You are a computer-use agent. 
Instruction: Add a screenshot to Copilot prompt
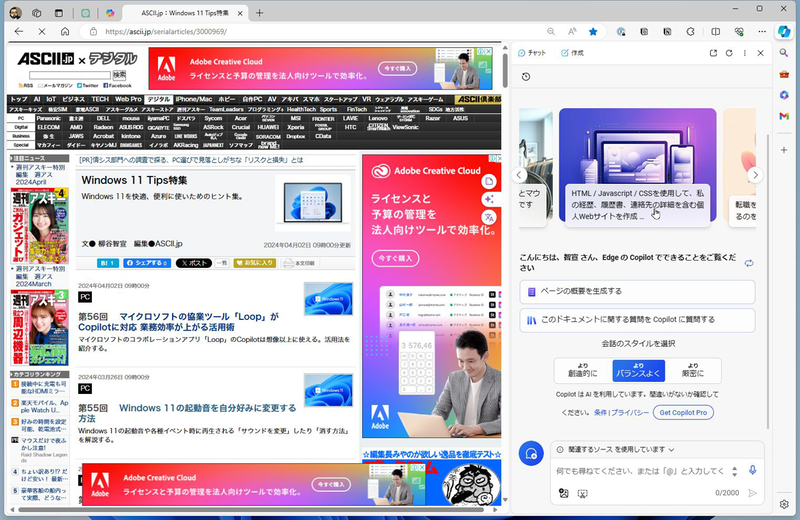(x=583, y=493)
